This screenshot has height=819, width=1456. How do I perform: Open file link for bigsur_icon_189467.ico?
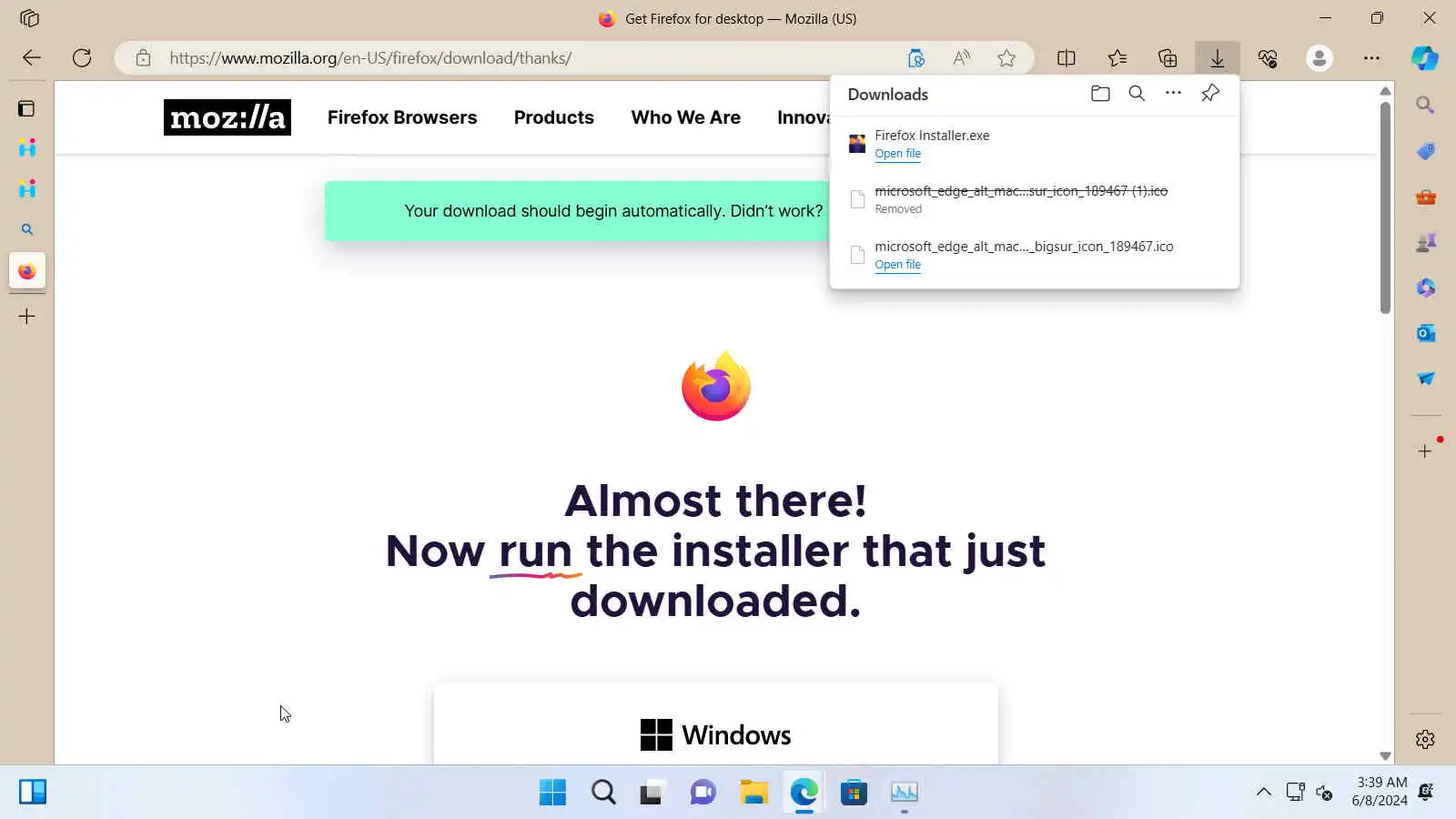(x=897, y=265)
